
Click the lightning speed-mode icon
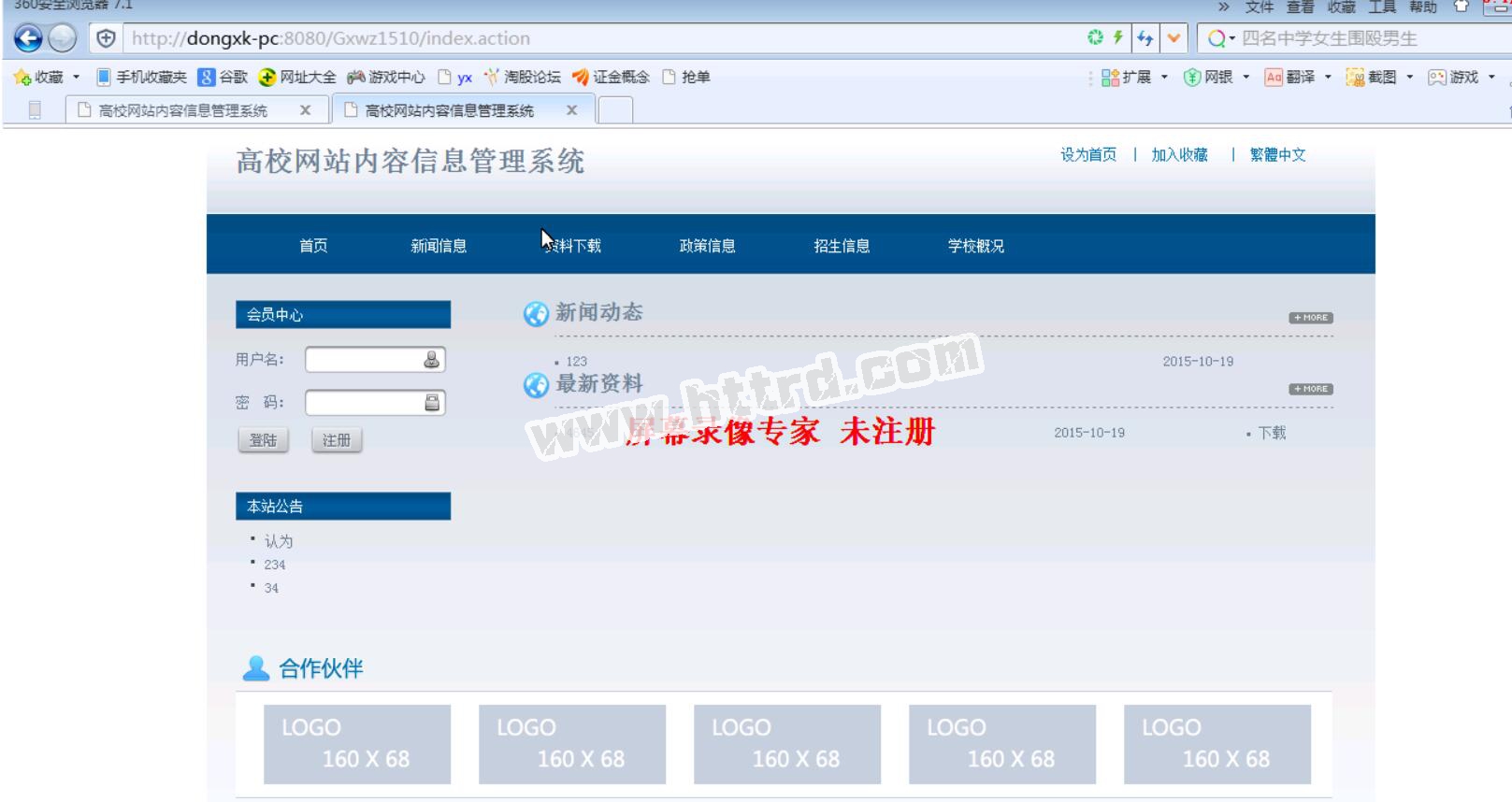1117,37
